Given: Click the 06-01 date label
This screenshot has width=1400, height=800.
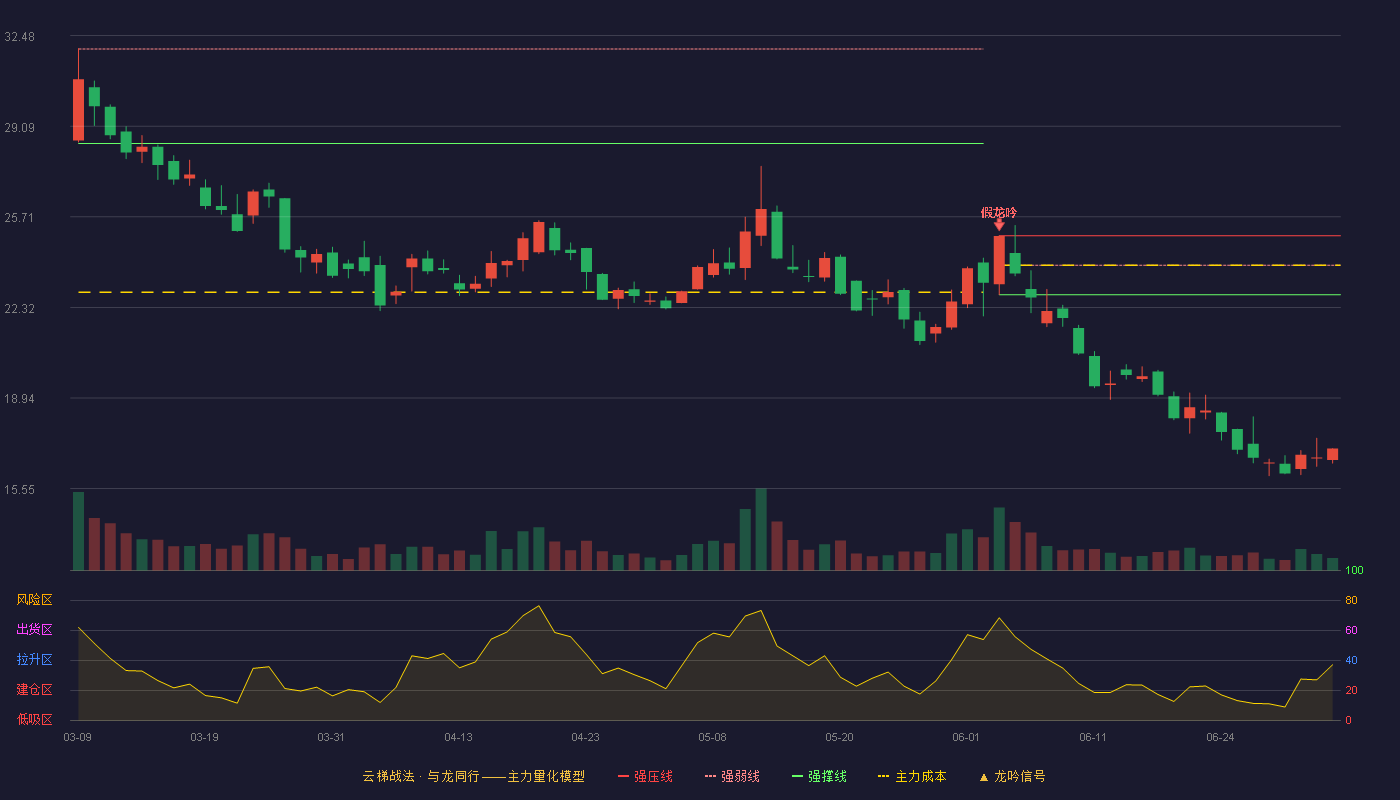Looking at the screenshot, I should [966, 737].
